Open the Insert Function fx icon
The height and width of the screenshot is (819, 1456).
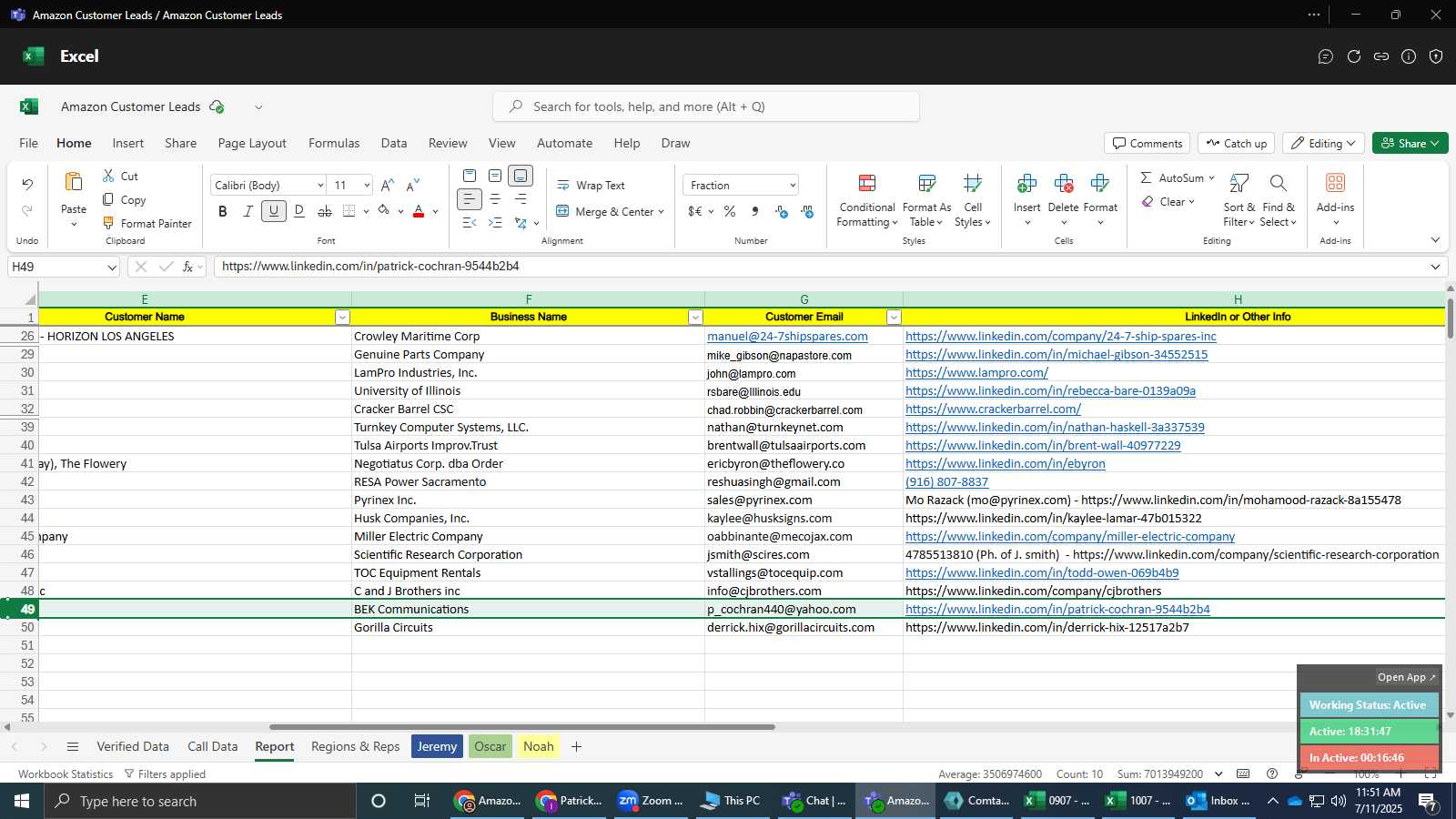tap(187, 267)
